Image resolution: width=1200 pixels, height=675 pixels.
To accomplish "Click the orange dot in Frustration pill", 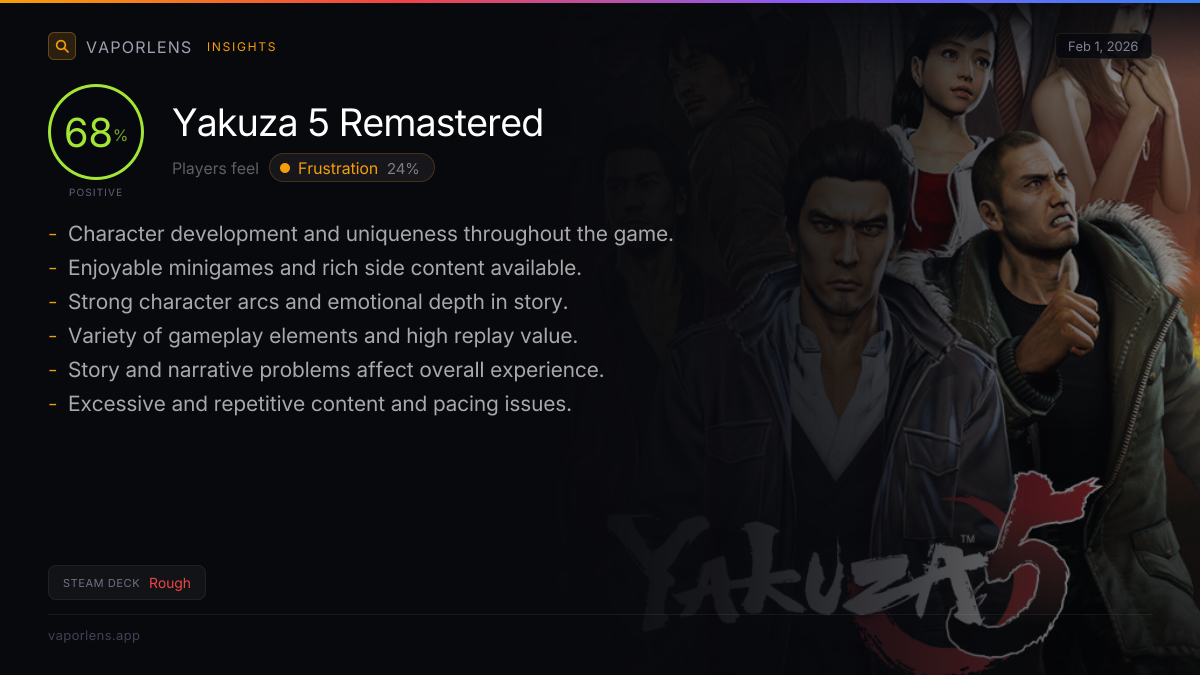I will tap(285, 168).
